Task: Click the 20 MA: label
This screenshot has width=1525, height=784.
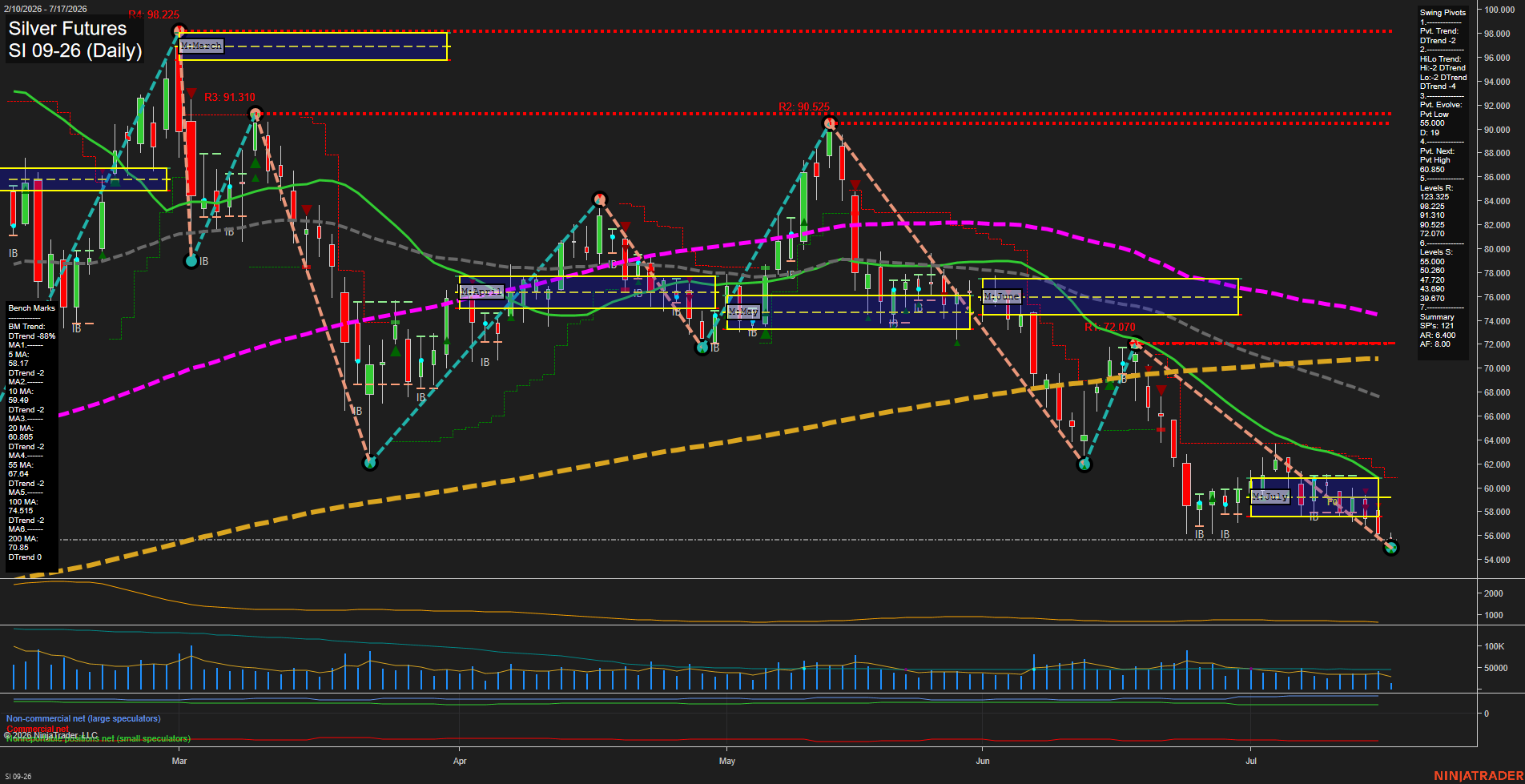Action: tap(21, 428)
